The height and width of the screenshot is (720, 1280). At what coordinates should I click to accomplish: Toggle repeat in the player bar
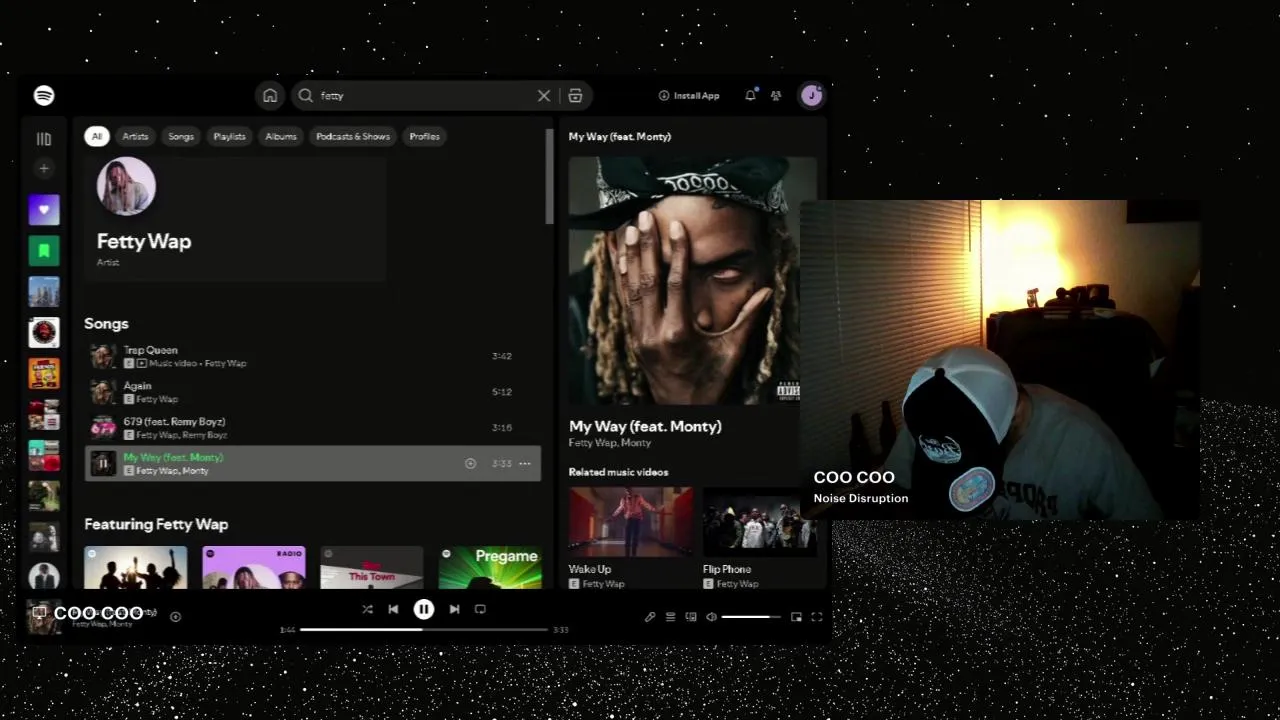pyautogui.click(x=480, y=609)
